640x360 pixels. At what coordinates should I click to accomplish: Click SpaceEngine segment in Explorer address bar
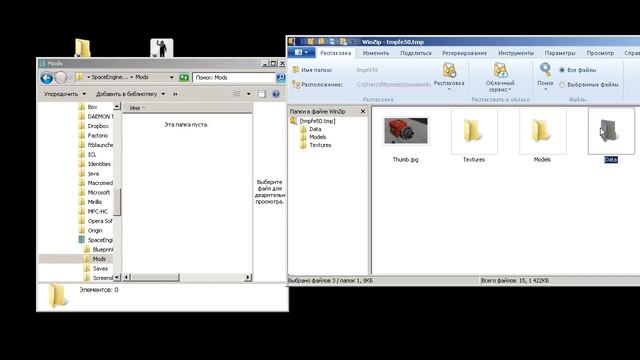pos(109,77)
